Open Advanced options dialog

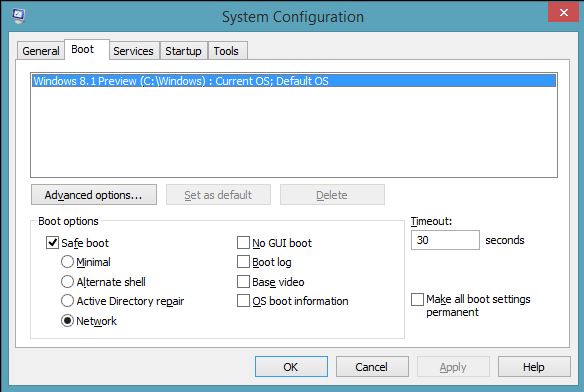pyautogui.click(x=94, y=195)
